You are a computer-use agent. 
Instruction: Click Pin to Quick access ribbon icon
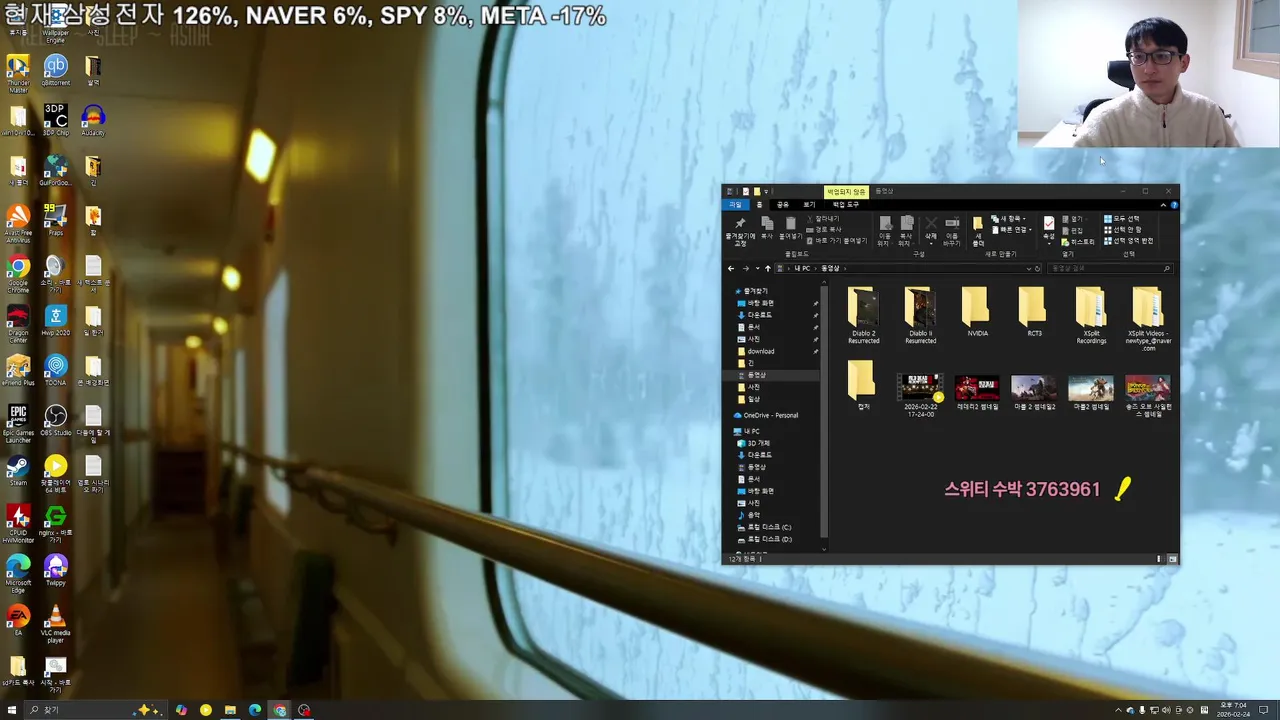click(x=740, y=231)
